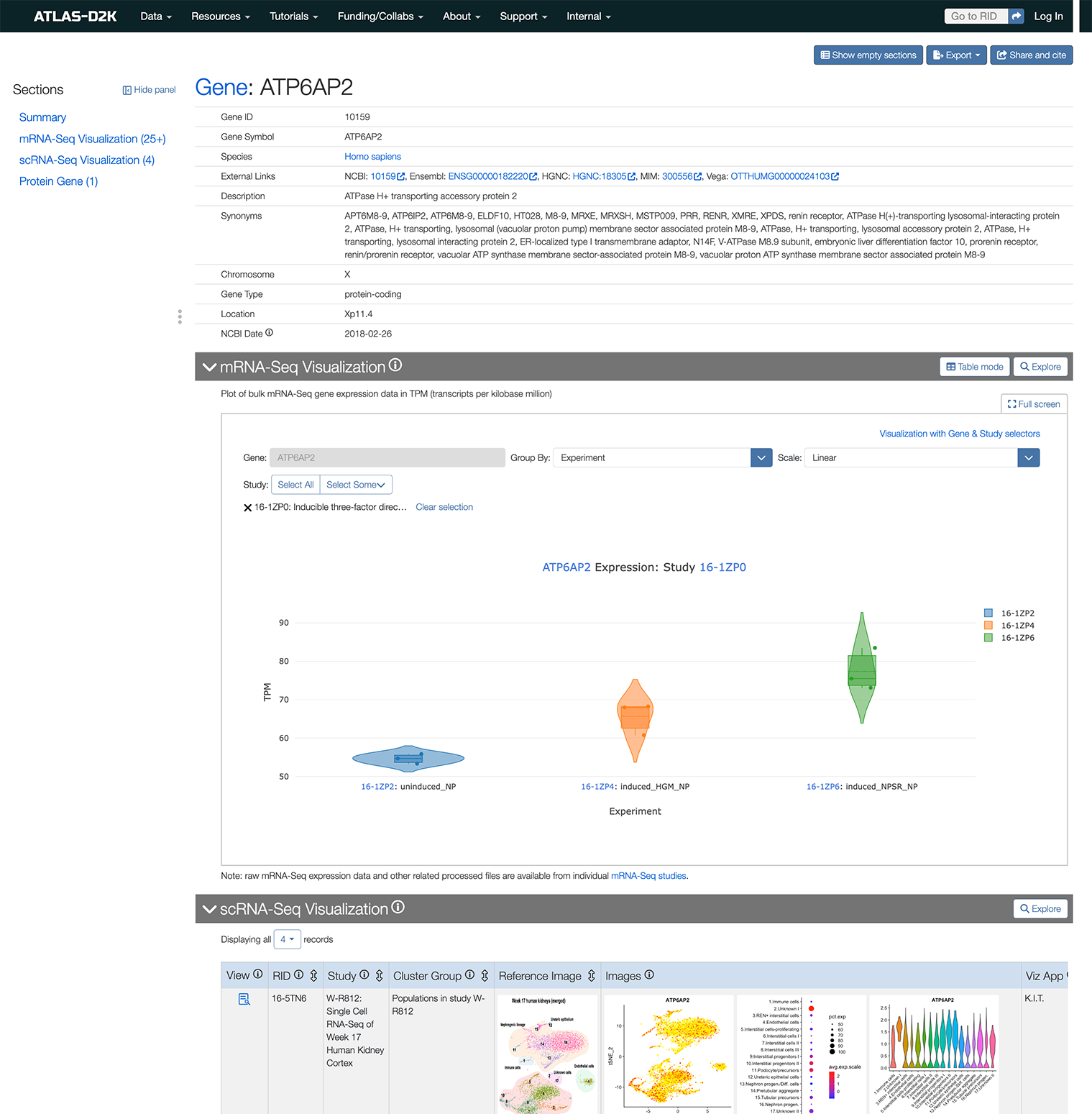Jump to Protein Gene (1) section
Screen dimensions: 1092x1114
[x=58, y=181]
